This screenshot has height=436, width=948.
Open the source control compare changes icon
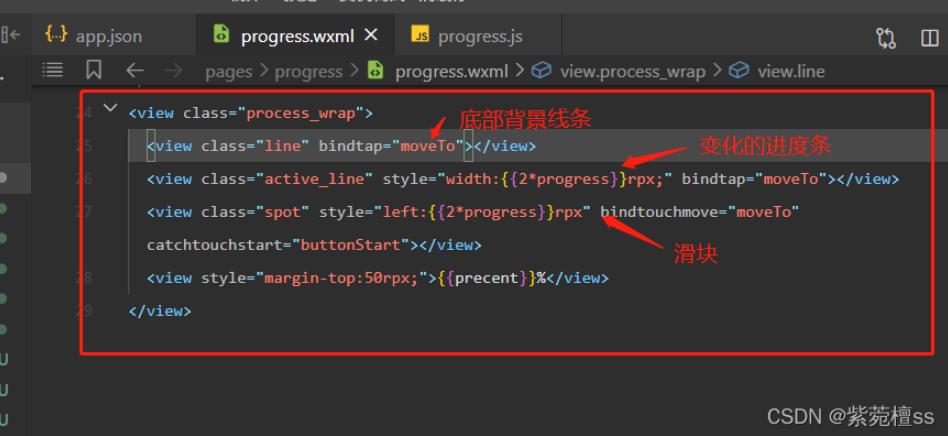[x=886, y=37]
